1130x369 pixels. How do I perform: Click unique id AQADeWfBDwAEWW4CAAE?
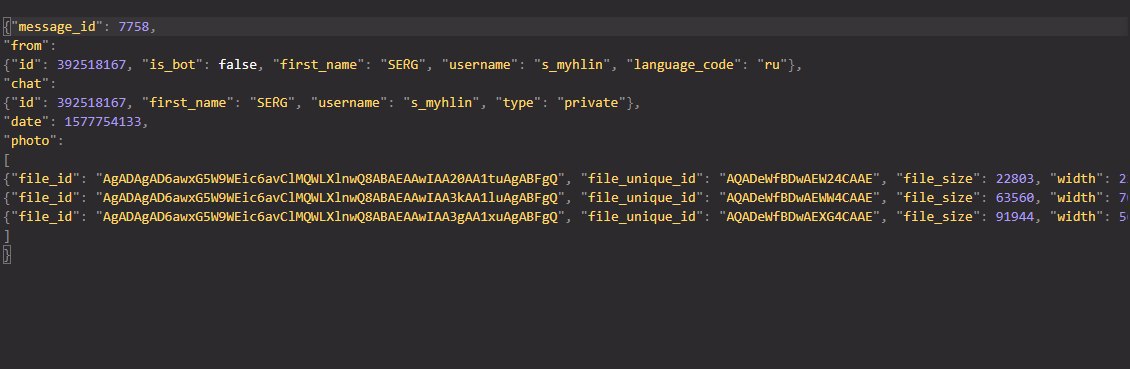[800, 197]
